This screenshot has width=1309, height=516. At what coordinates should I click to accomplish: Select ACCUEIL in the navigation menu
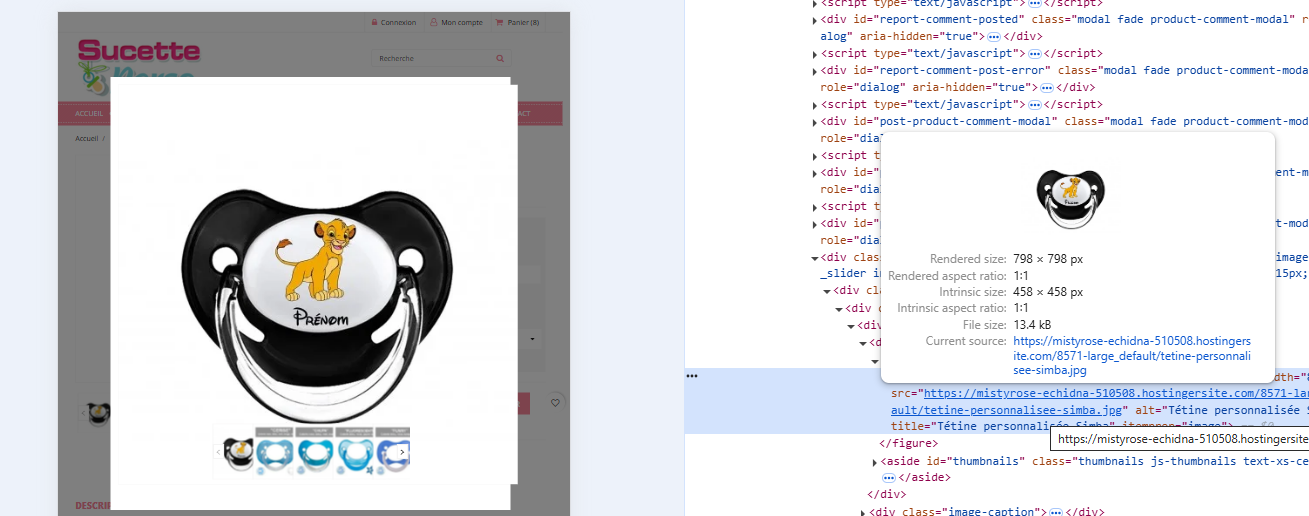89,114
